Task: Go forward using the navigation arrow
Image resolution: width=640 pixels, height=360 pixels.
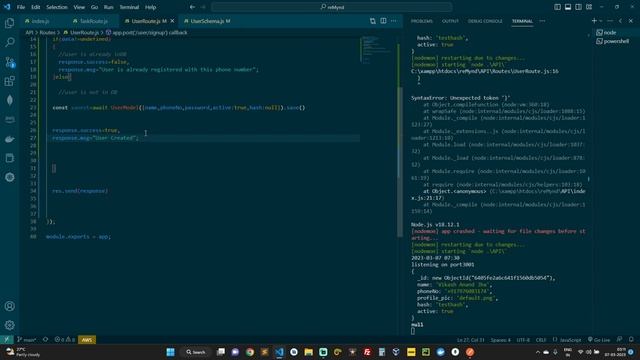Action: 203,7
